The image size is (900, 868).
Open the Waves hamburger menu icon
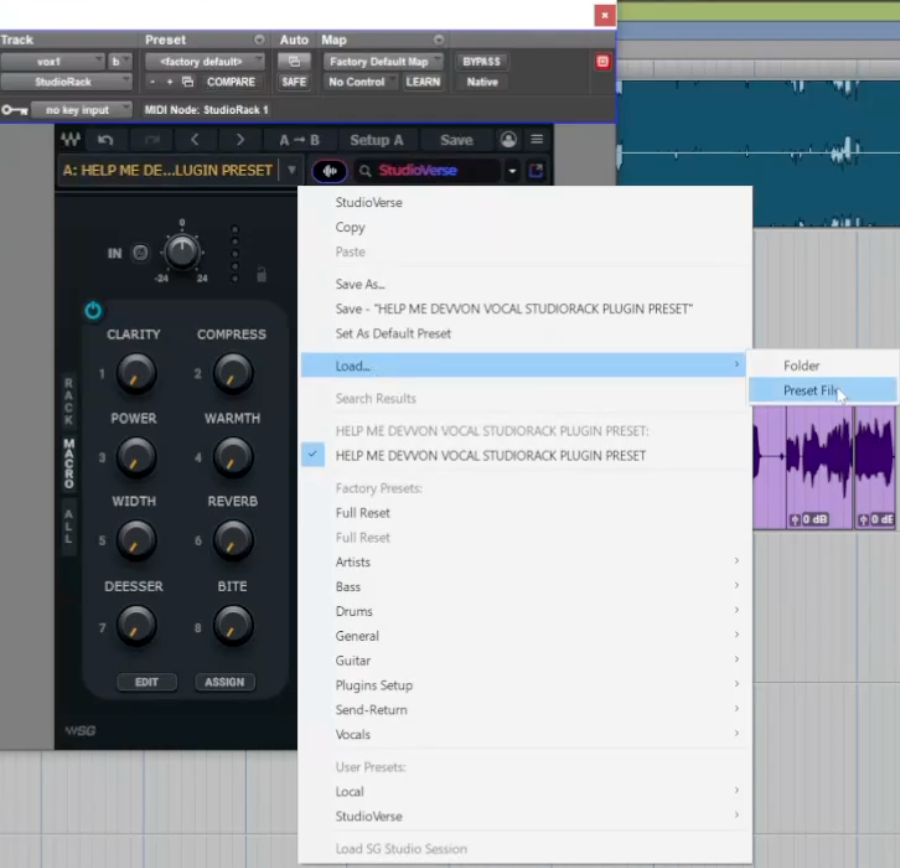tap(537, 140)
